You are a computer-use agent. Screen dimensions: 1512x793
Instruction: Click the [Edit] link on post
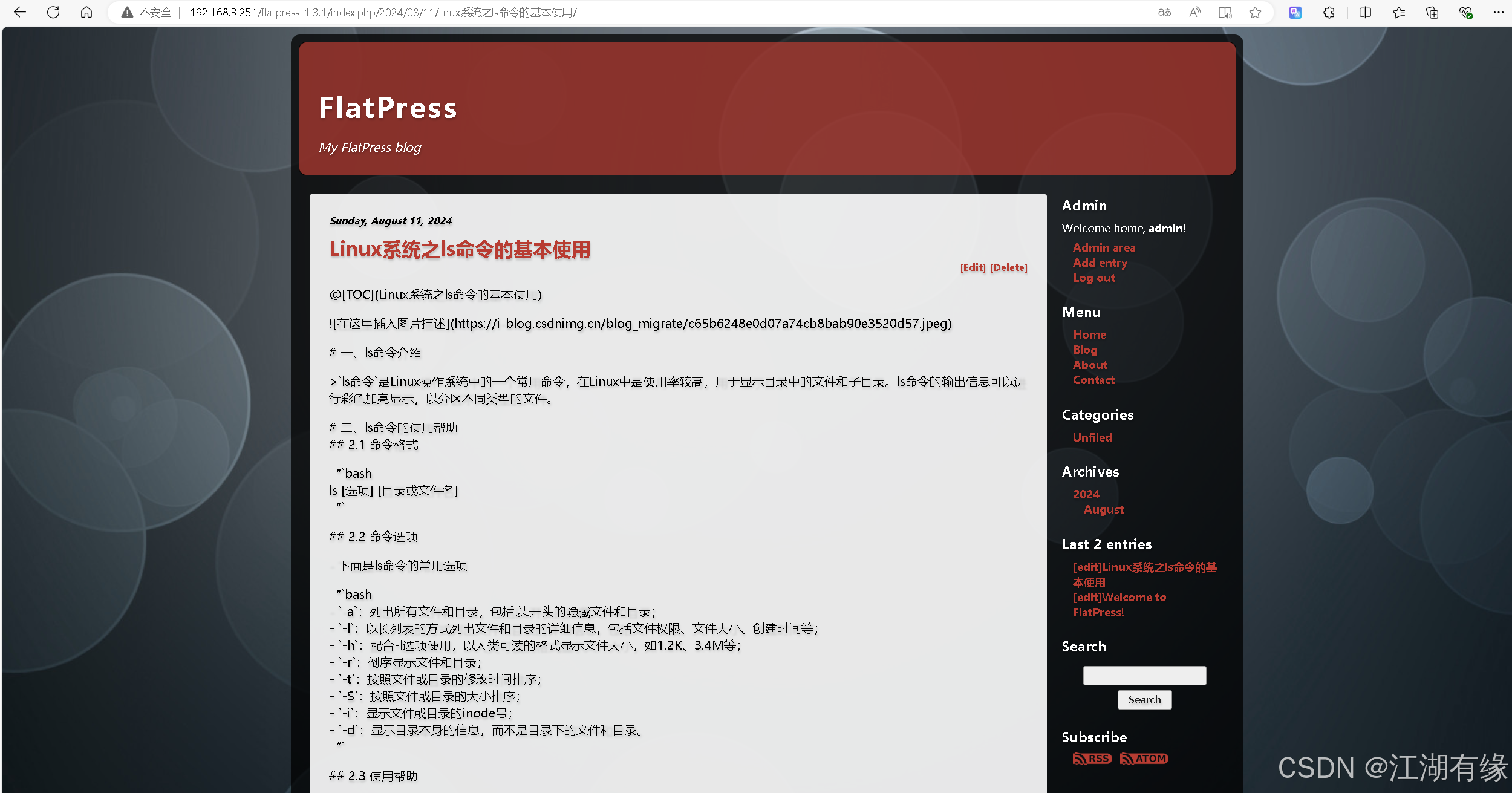pos(973,267)
